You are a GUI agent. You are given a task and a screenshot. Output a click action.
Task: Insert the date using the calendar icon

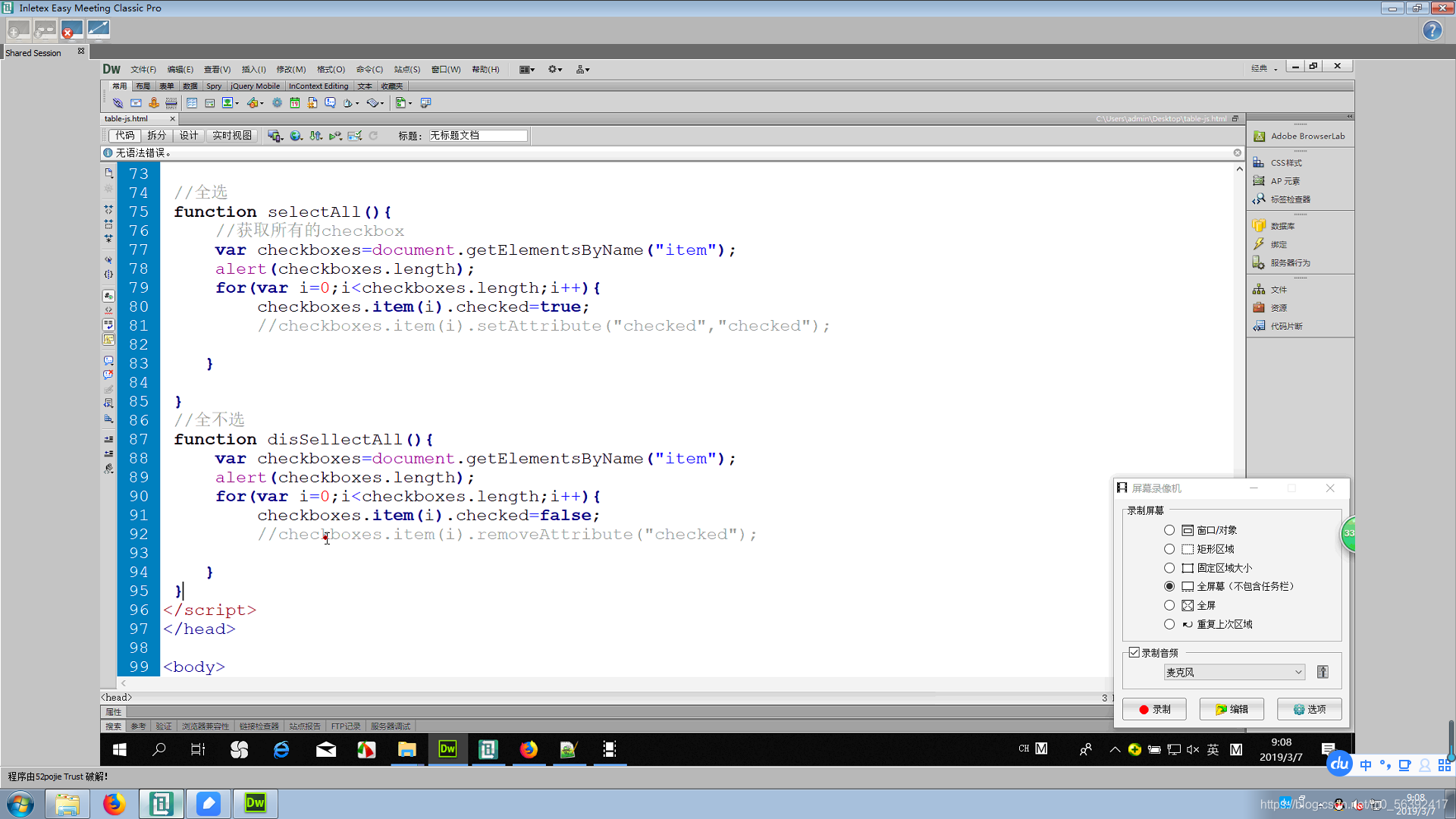click(295, 103)
